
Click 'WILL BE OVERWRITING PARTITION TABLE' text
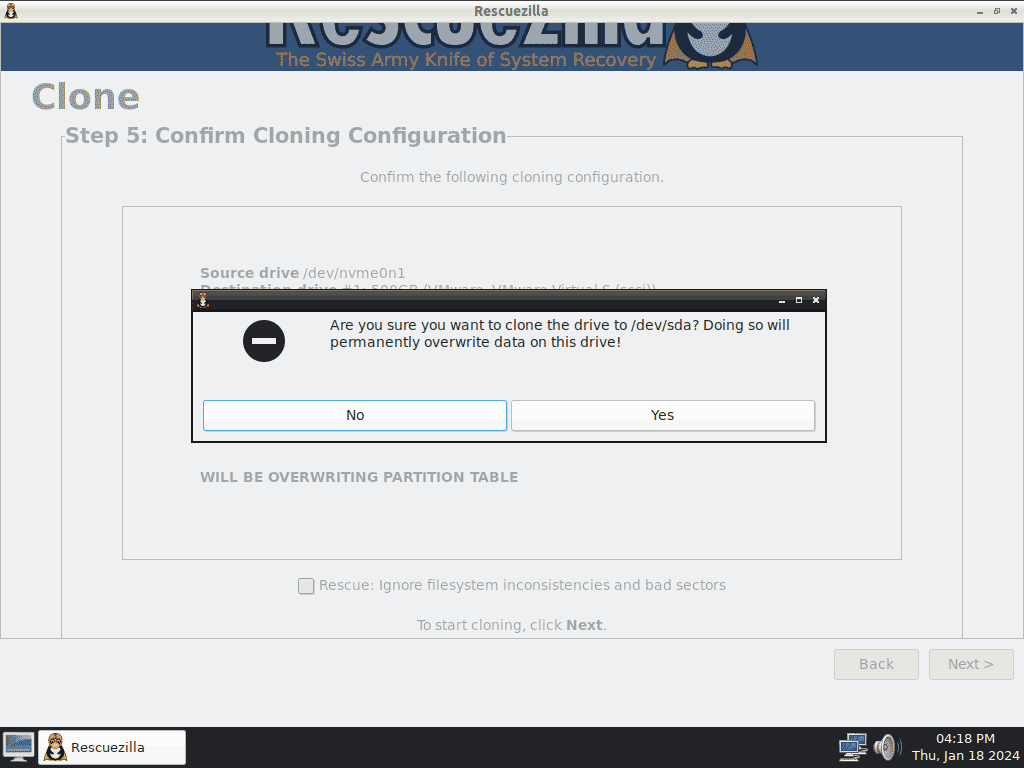[x=359, y=477]
